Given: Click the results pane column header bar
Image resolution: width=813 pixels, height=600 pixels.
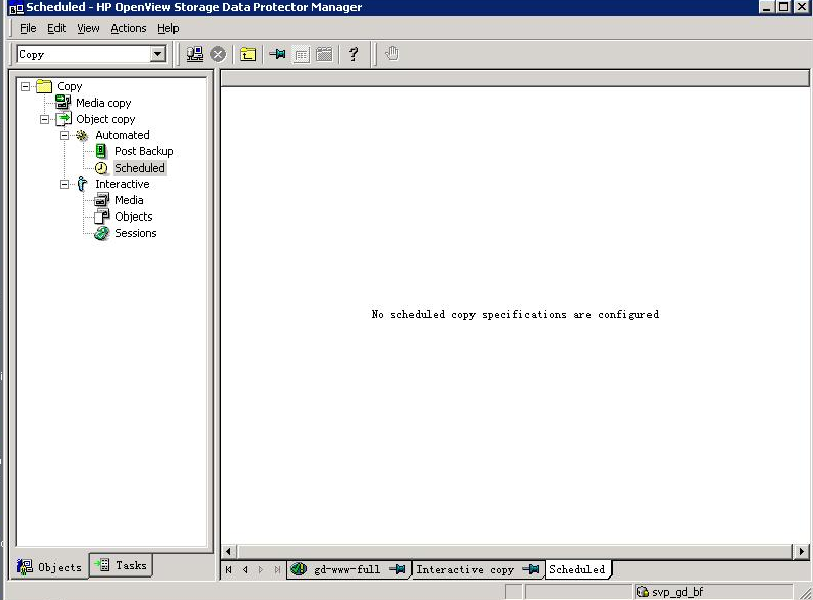Looking at the screenshot, I should click(x=515, y=78).
